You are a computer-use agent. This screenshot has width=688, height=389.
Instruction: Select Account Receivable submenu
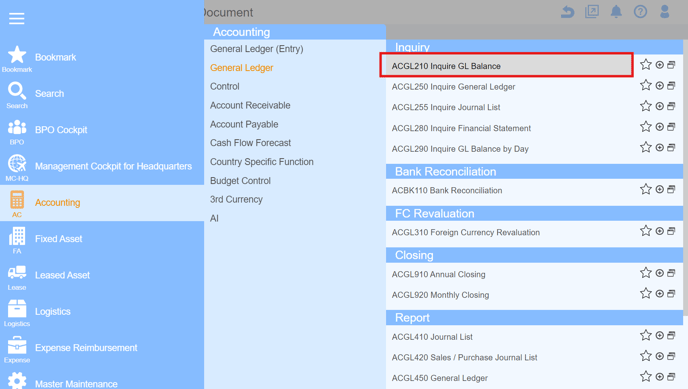click(x=250, y=105)
